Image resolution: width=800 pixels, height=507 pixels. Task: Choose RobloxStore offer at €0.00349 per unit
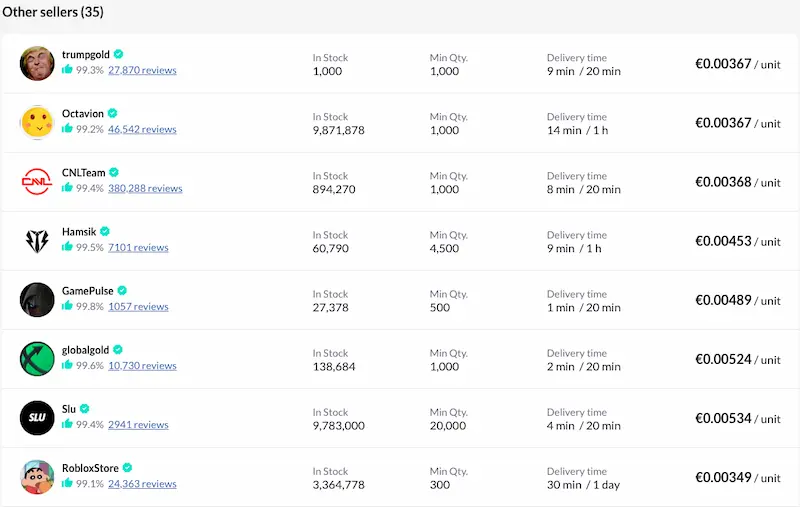point(737,477)
